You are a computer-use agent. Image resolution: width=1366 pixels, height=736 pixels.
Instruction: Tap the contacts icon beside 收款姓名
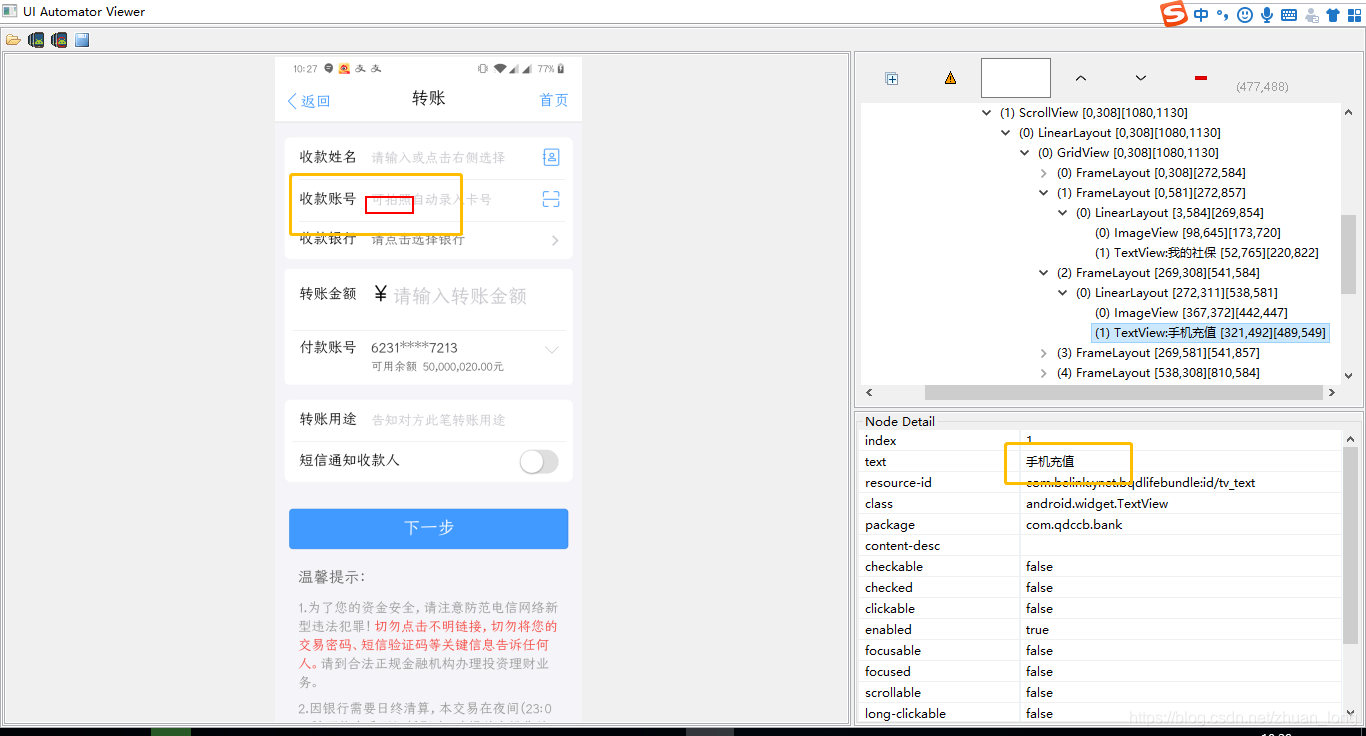pyautogui.click(x=551, y=157)
